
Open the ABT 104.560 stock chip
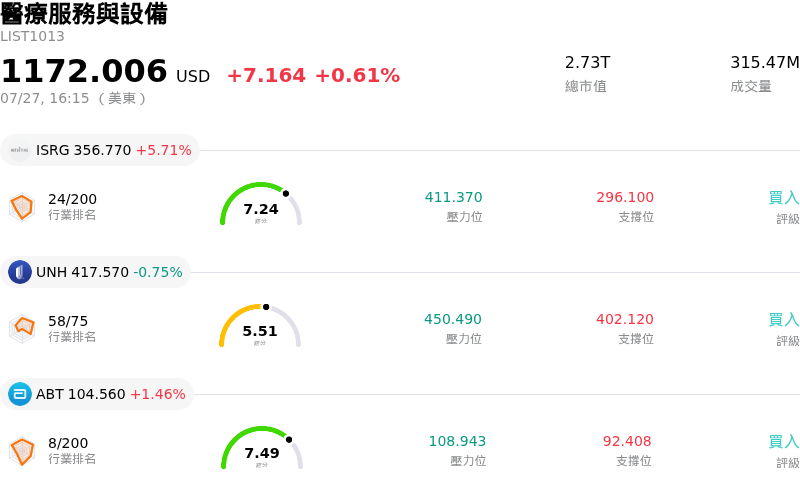point(97,394)
